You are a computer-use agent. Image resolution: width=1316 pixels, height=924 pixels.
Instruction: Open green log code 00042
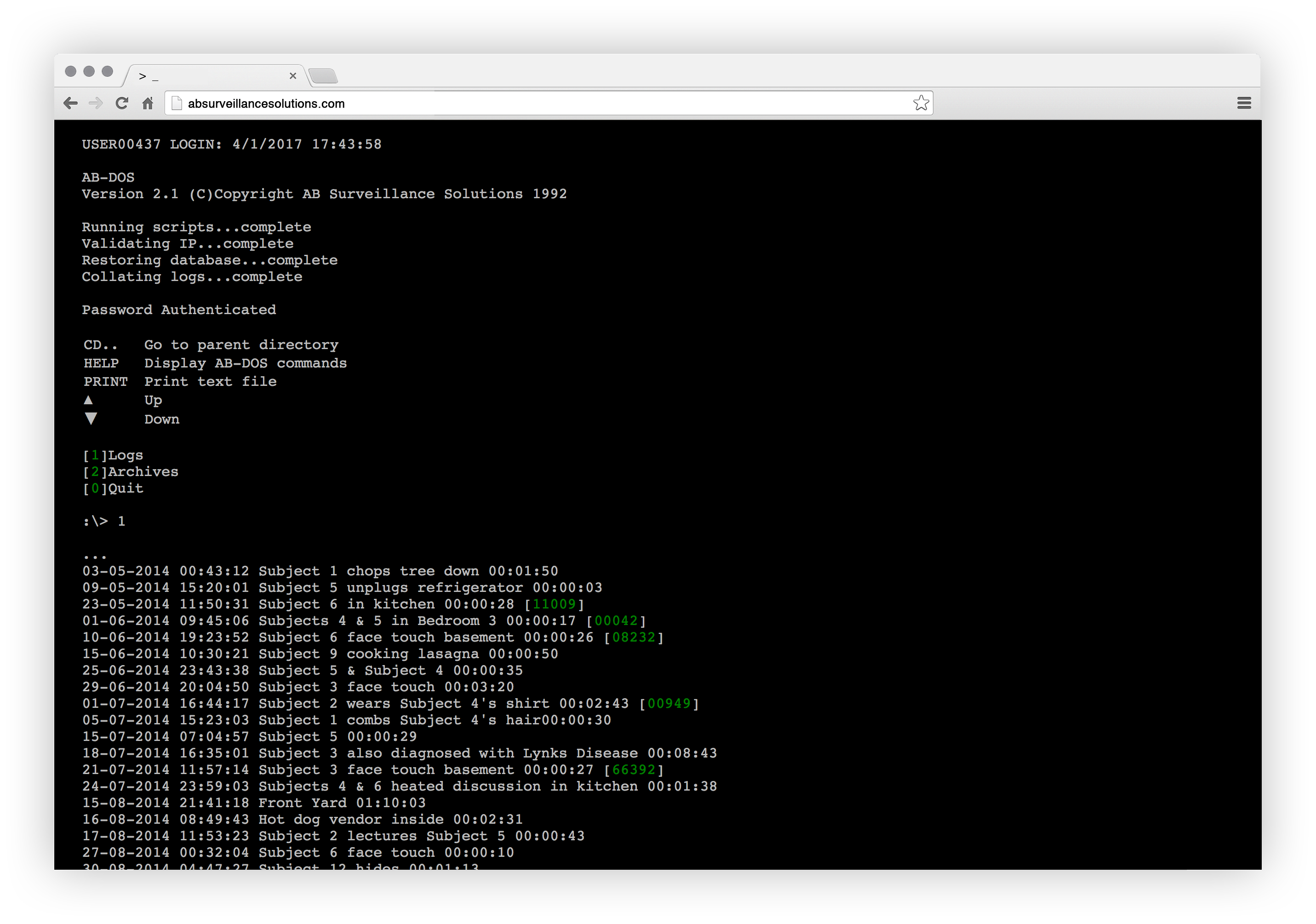click(x=616, y=621)
